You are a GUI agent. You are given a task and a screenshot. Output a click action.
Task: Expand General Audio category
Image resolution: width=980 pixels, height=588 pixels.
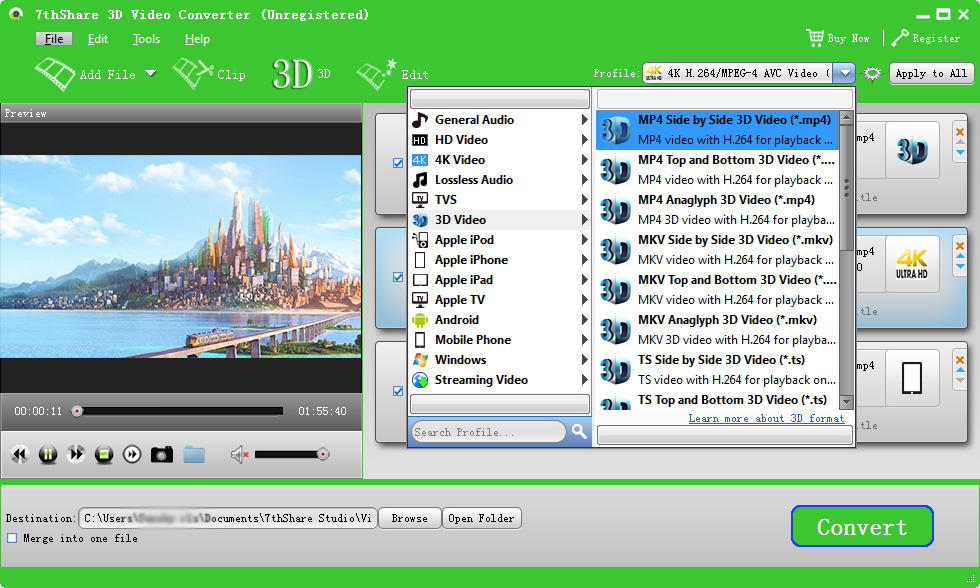pyautogui.click(x=501, y=119)
